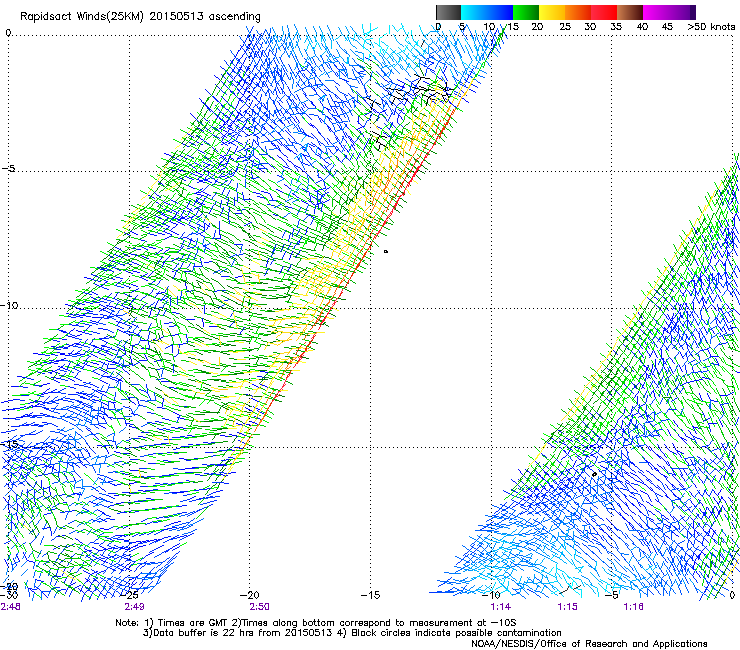The image size is (740, 650).
Task: Click the "Note: 1) Times are GMT" line
Action: tap(315, 623)
